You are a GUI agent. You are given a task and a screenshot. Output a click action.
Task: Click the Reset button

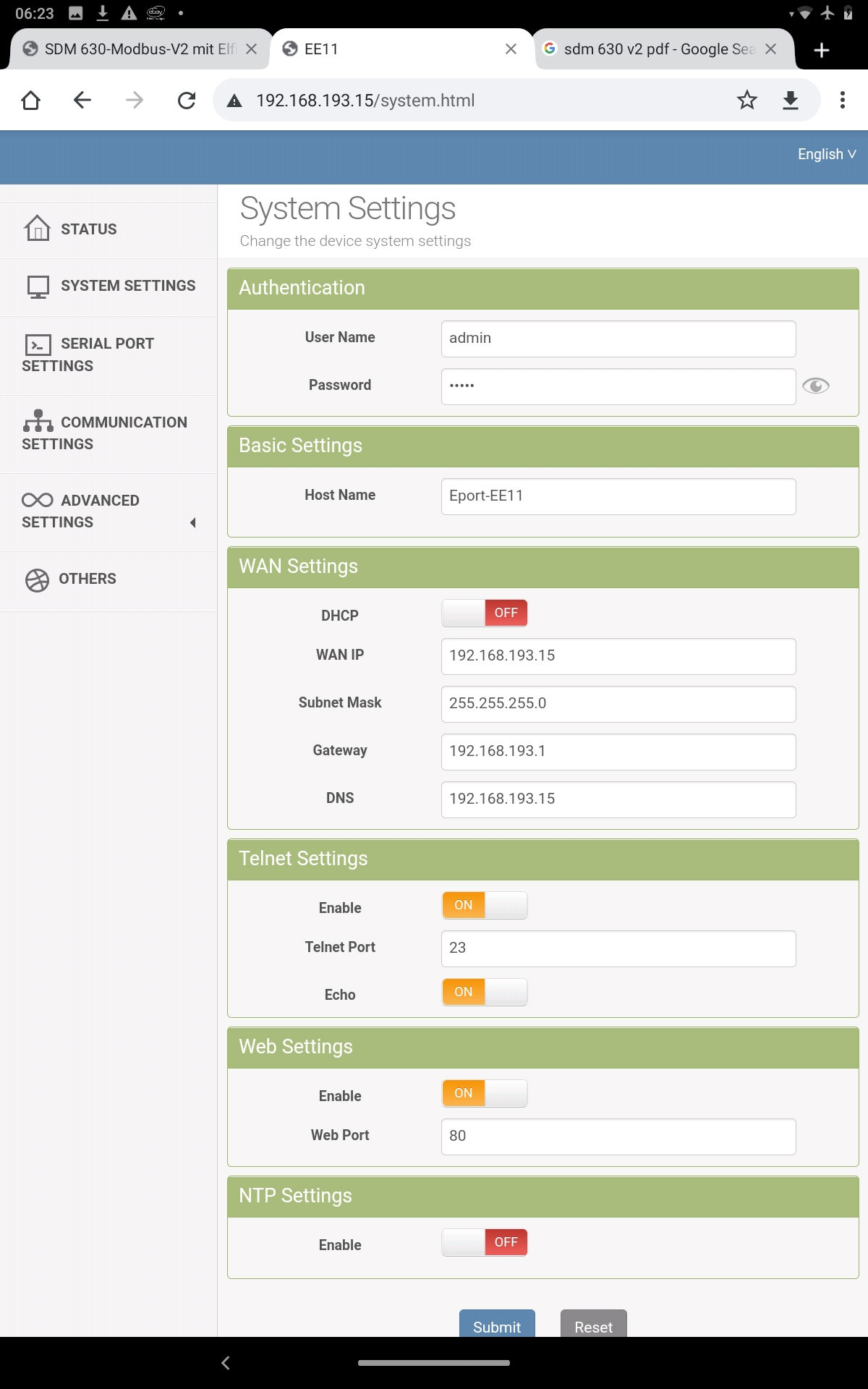point(593,1325)
